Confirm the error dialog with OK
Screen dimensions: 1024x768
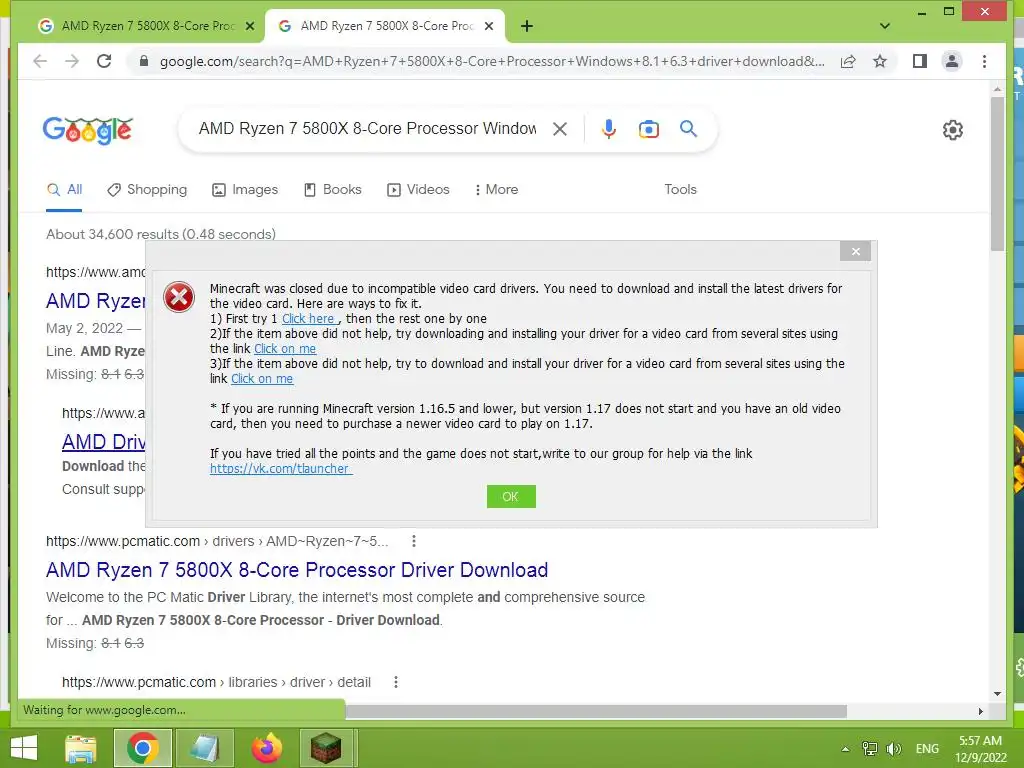(x=511, y=496)
